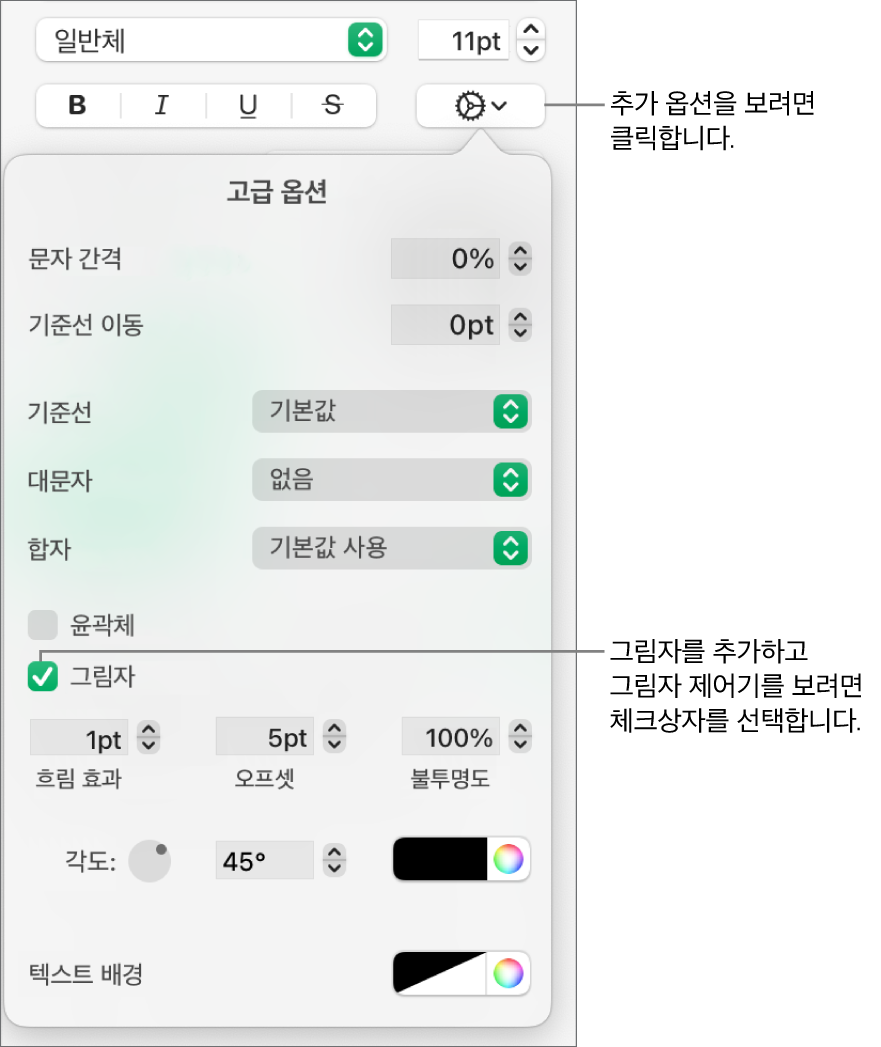881x1047 pixels.
Task: Apply strikethrough to text
Action: pos(333,106)
